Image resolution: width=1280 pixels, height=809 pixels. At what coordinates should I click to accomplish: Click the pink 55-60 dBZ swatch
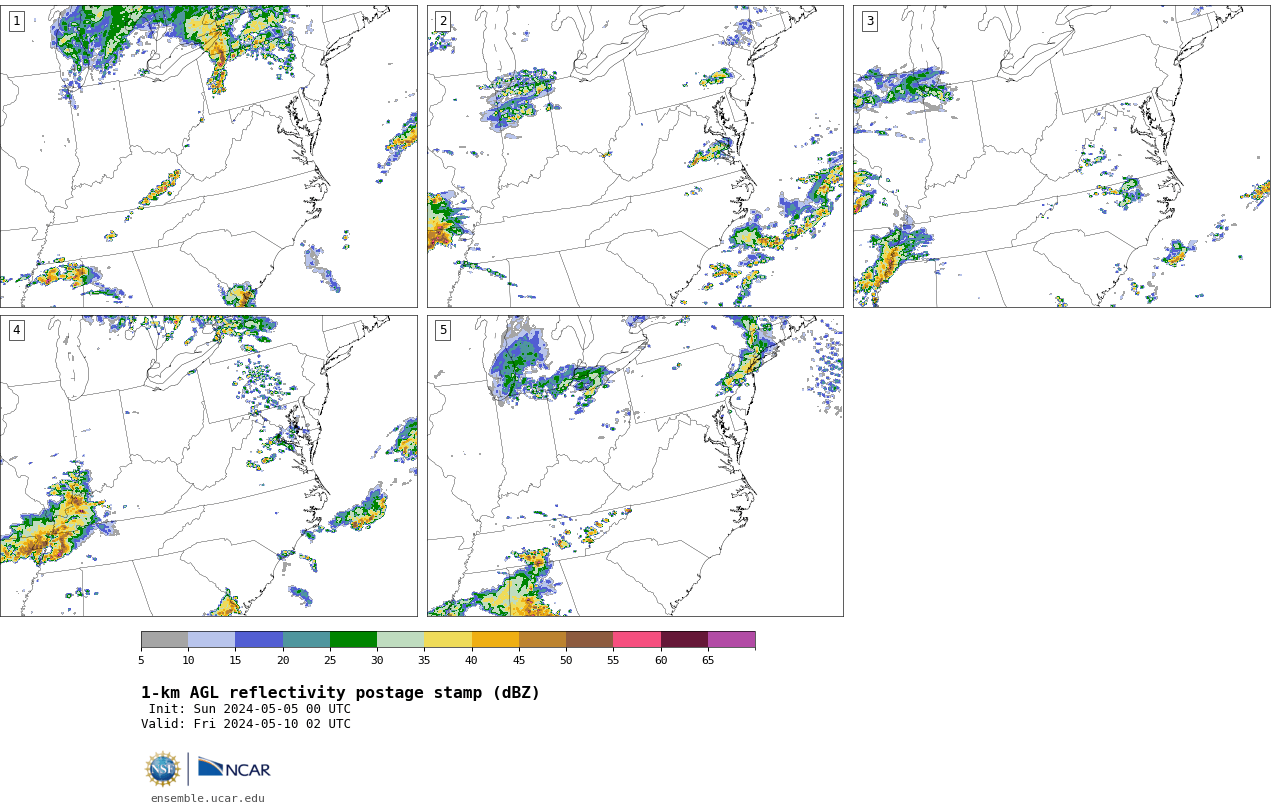point(637,640)
